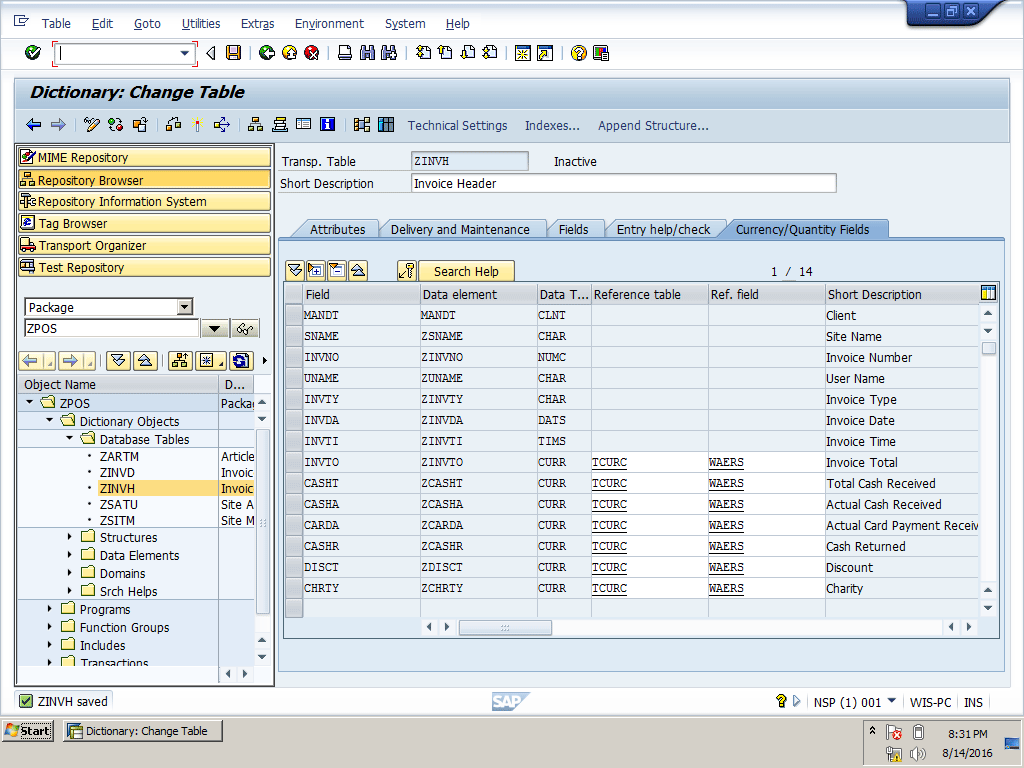1024x768 pixels.
Task: Activate table using the matchstick icon
Action: coord(197,125)
